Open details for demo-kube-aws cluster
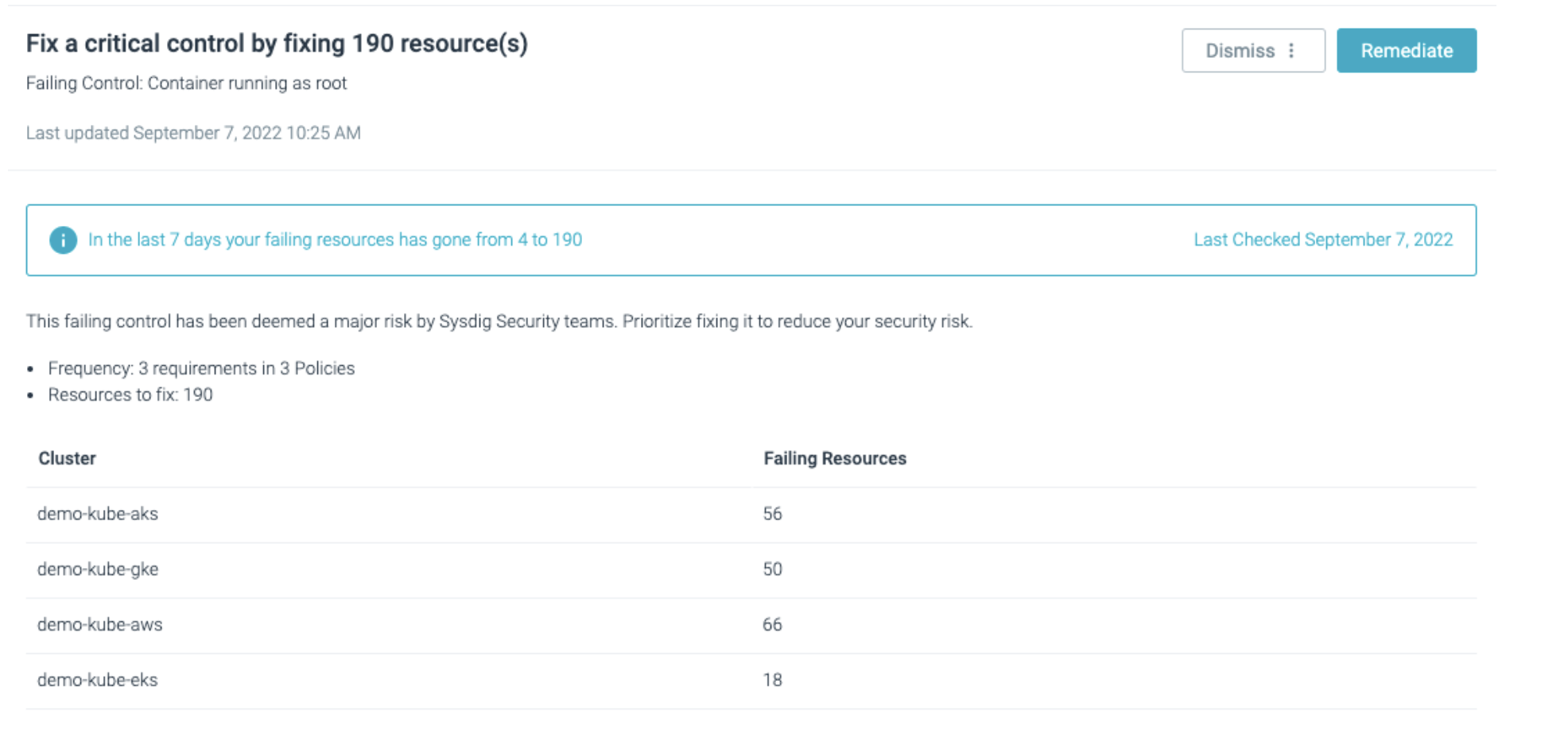 click(100, 624)
